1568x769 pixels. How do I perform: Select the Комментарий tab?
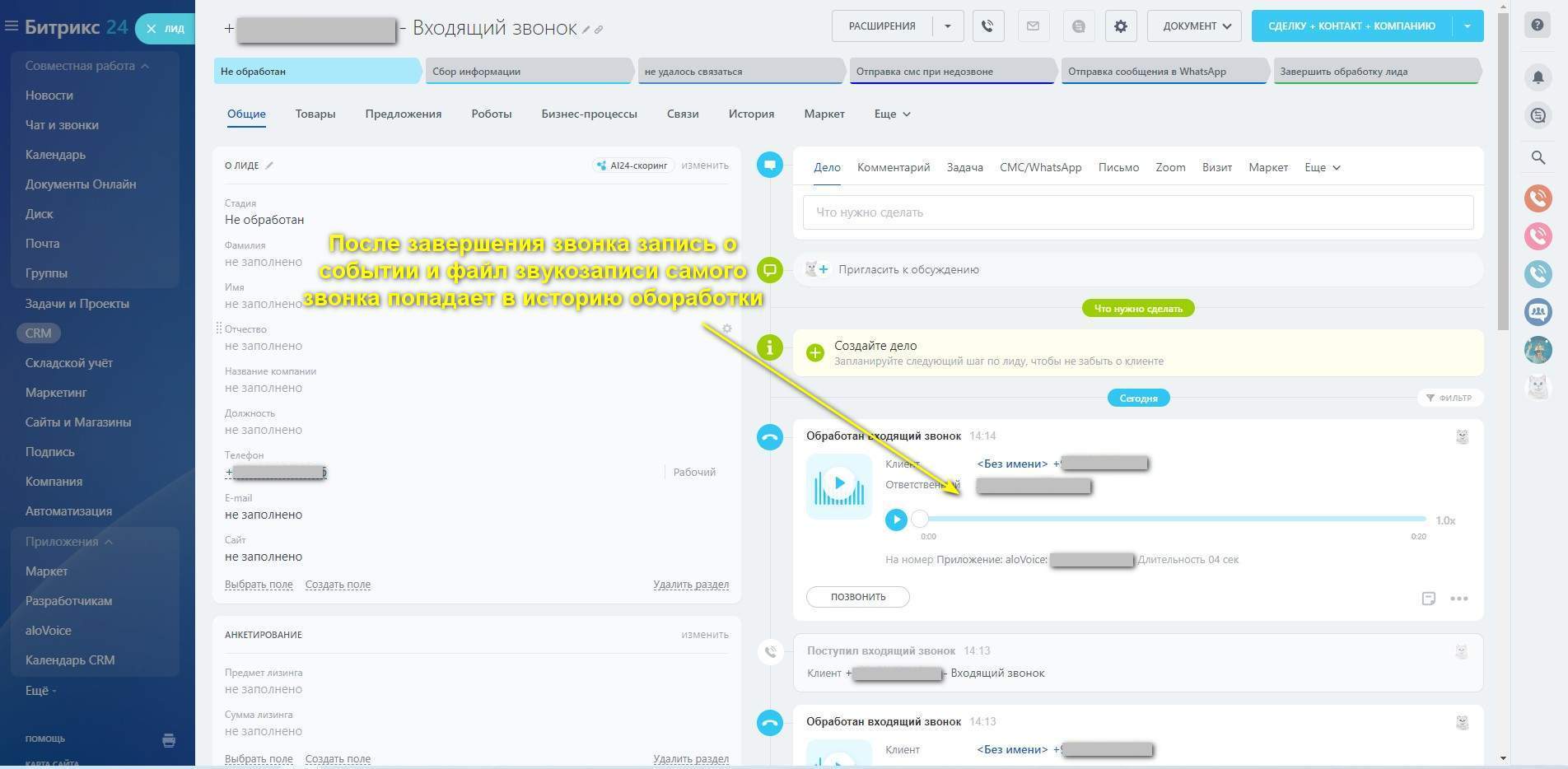[x=894, y=168]
